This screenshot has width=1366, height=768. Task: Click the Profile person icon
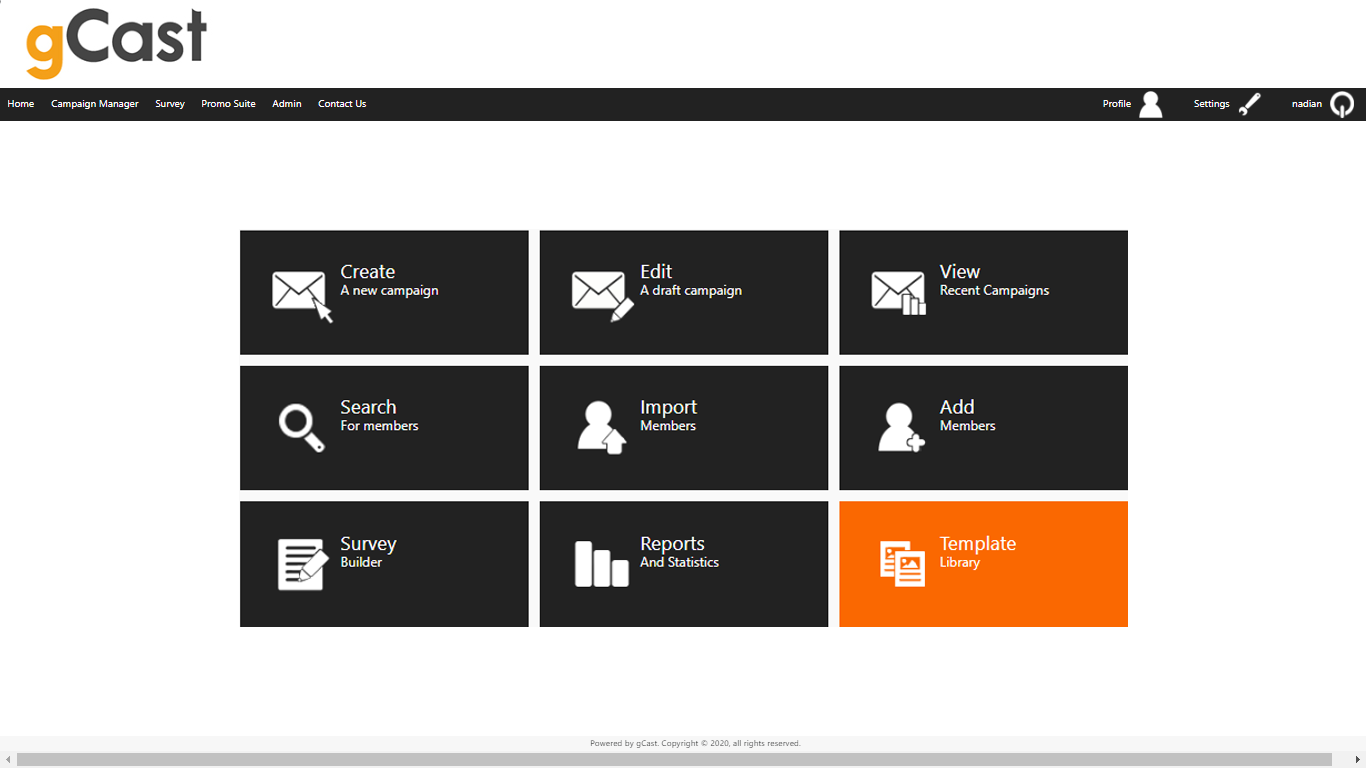coord(1150,104)
